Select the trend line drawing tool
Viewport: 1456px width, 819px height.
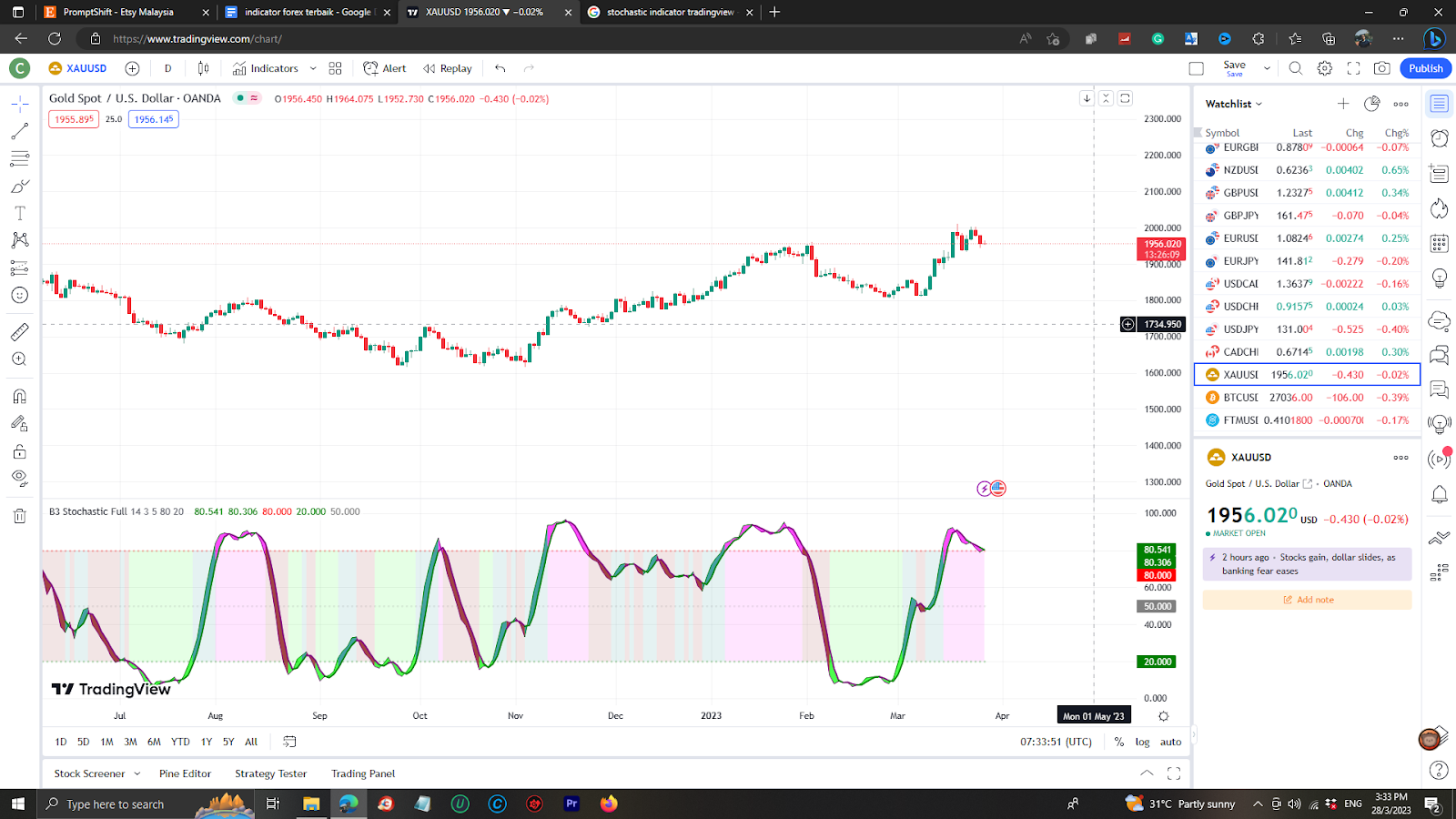pyautogui.click(x=19, y=132)
